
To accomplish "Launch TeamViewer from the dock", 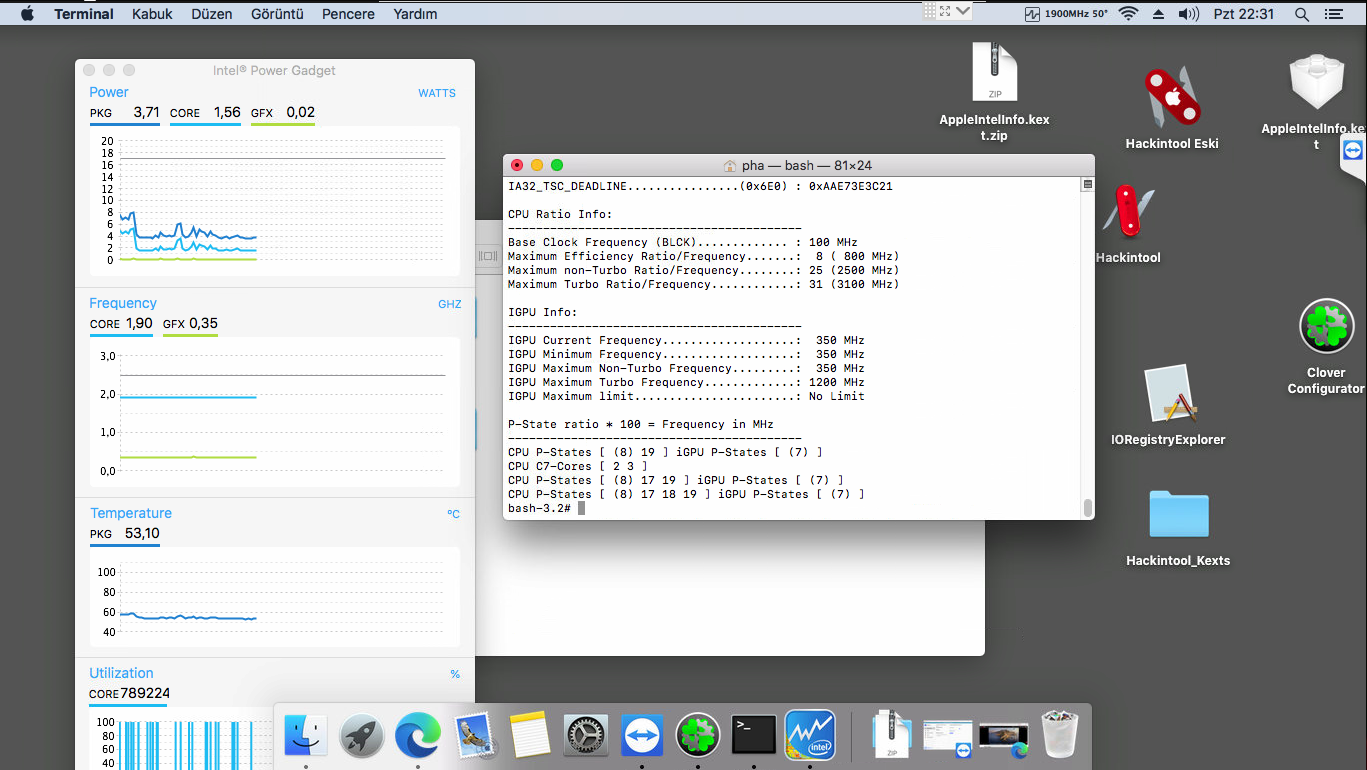I will 641,737.
